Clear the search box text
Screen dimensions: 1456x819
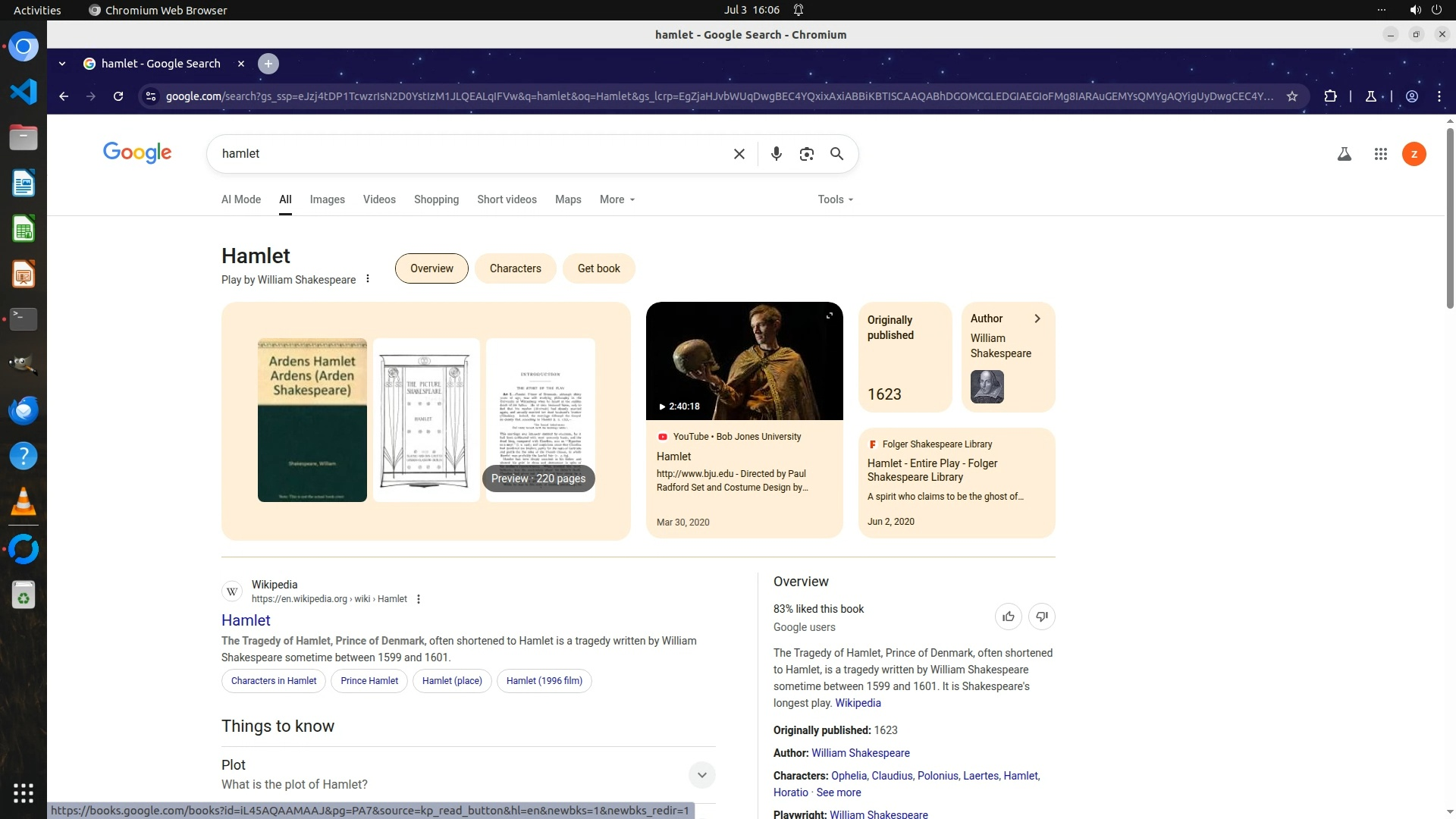(739, 154)
